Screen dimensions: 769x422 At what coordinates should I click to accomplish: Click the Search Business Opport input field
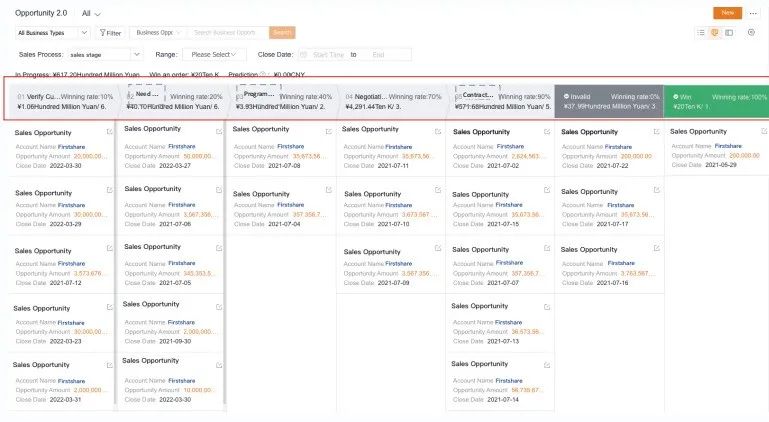[229, 32]
